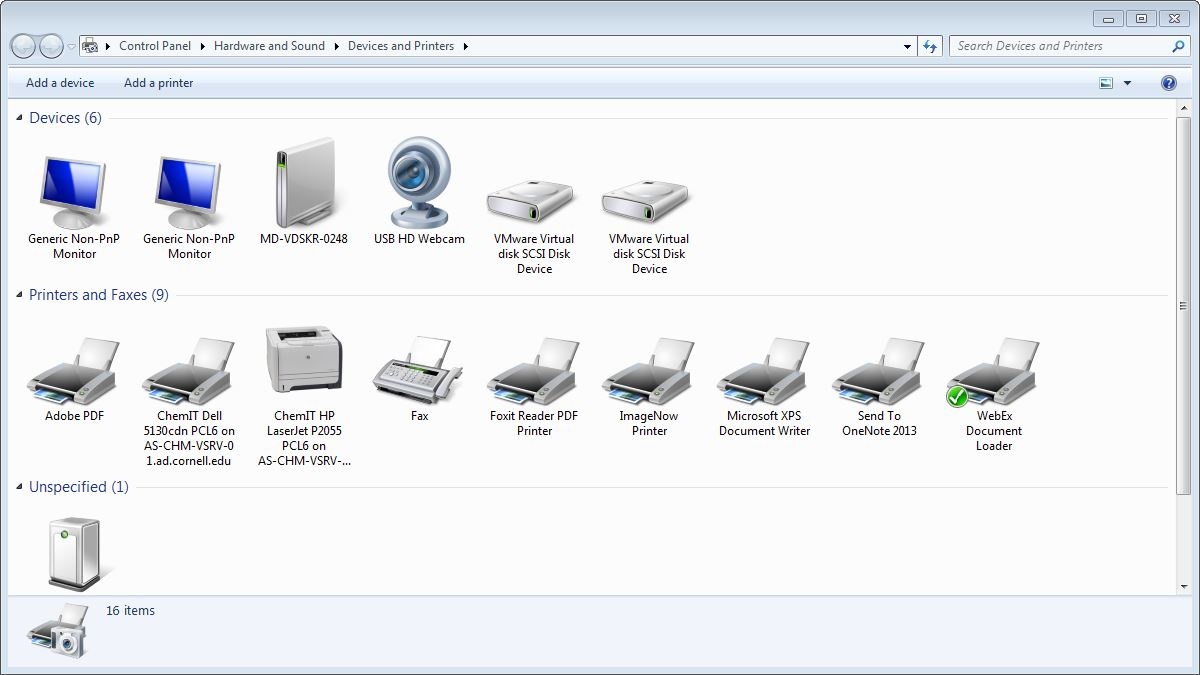Open the view options dropdown arrow
The width and height of the screenshot is (1200, 675).
pyautogui.click(x=1127, y=83)
